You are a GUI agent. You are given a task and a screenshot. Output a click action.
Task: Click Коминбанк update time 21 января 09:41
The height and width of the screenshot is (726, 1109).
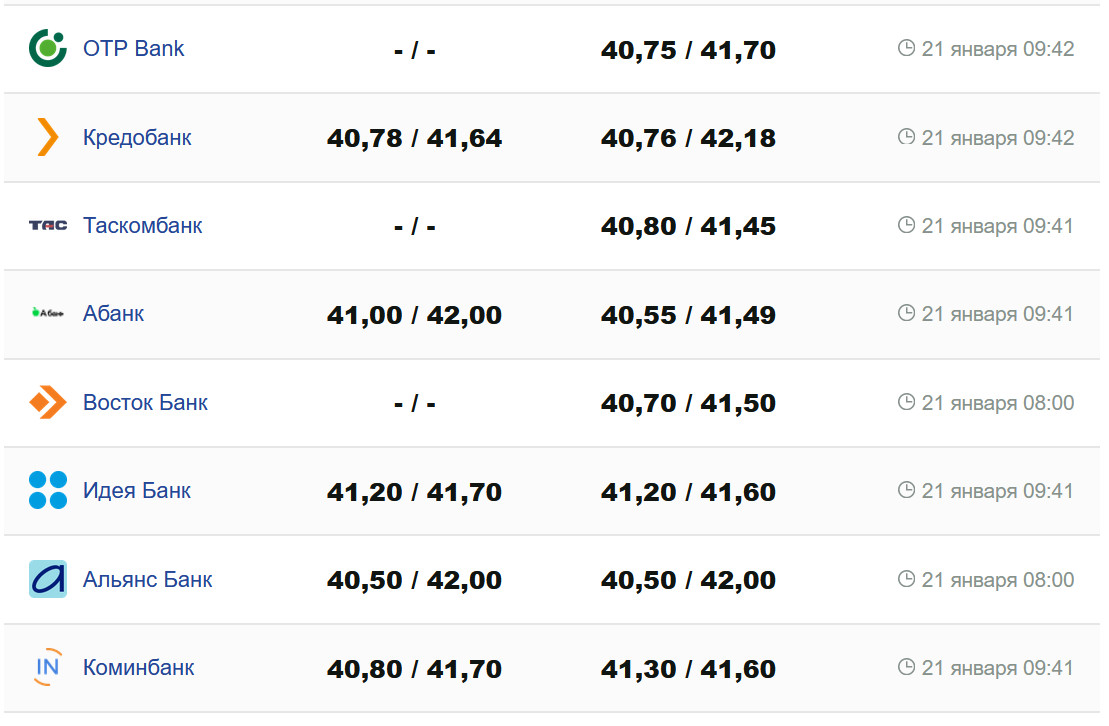[x=997, y=668]
